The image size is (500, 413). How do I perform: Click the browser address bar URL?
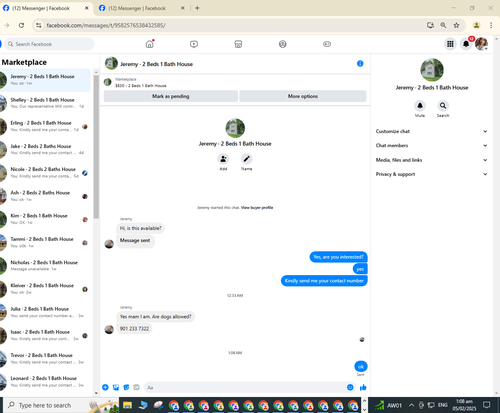click(106, 25)
